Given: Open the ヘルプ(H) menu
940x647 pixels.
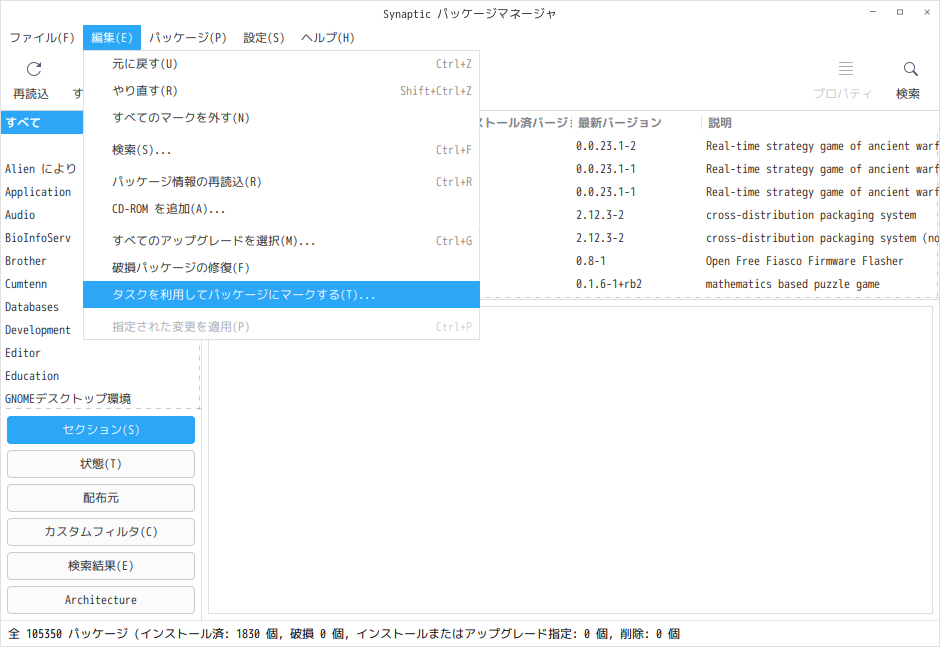Looking at the screenshot, I should [x=328, y=38].
